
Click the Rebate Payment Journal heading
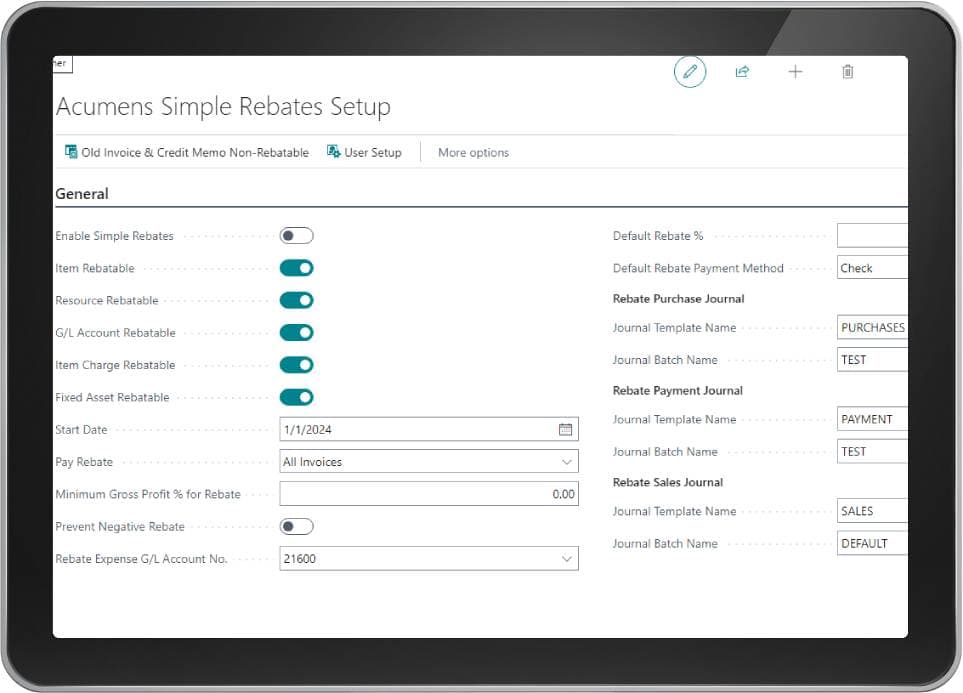point(677,391)
